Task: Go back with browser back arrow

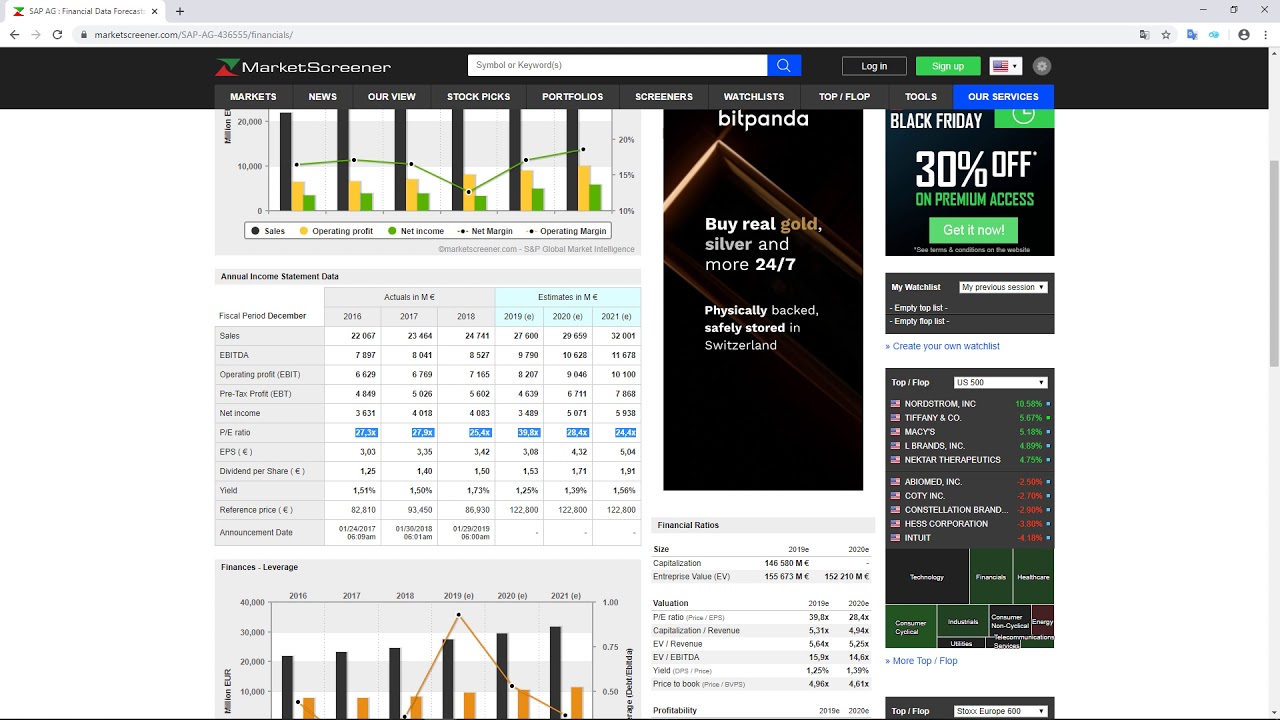Action: [14, 34]
